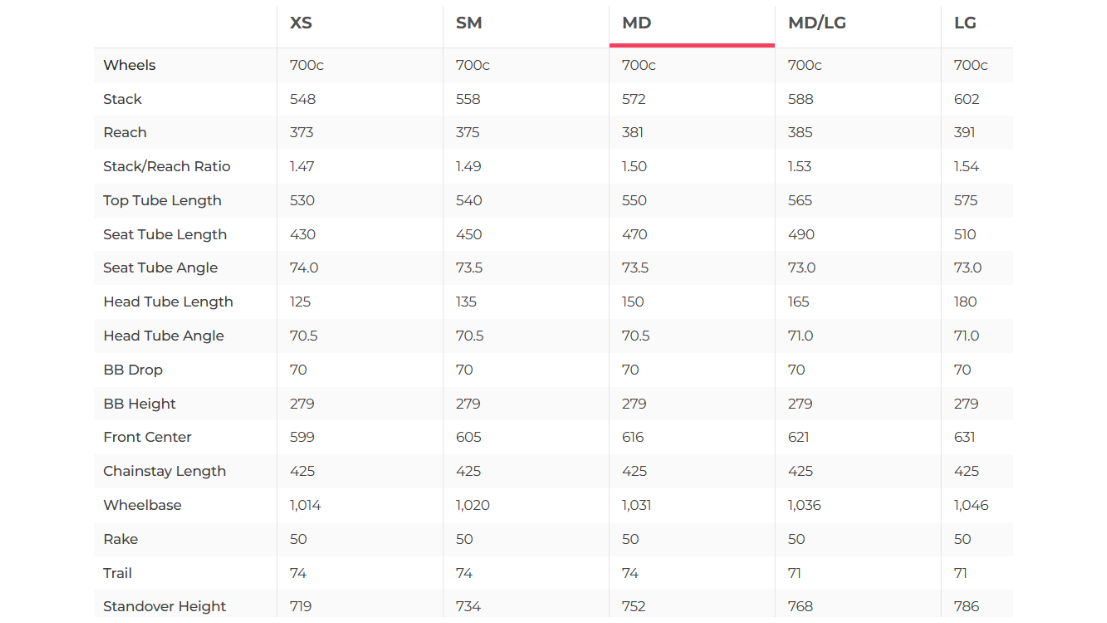Click the Chainstay Length row label
1107x623 pixels.
coord(165,471)
